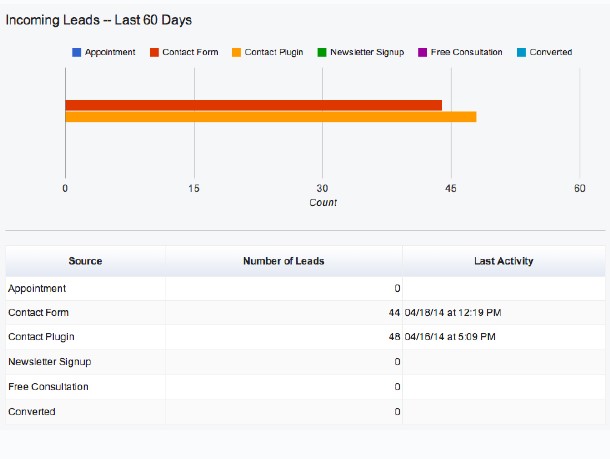Click the 04/18/14 at 12:19 PM cell
The height and width of the screenshot is (459, 610).
tap(454, 313)
